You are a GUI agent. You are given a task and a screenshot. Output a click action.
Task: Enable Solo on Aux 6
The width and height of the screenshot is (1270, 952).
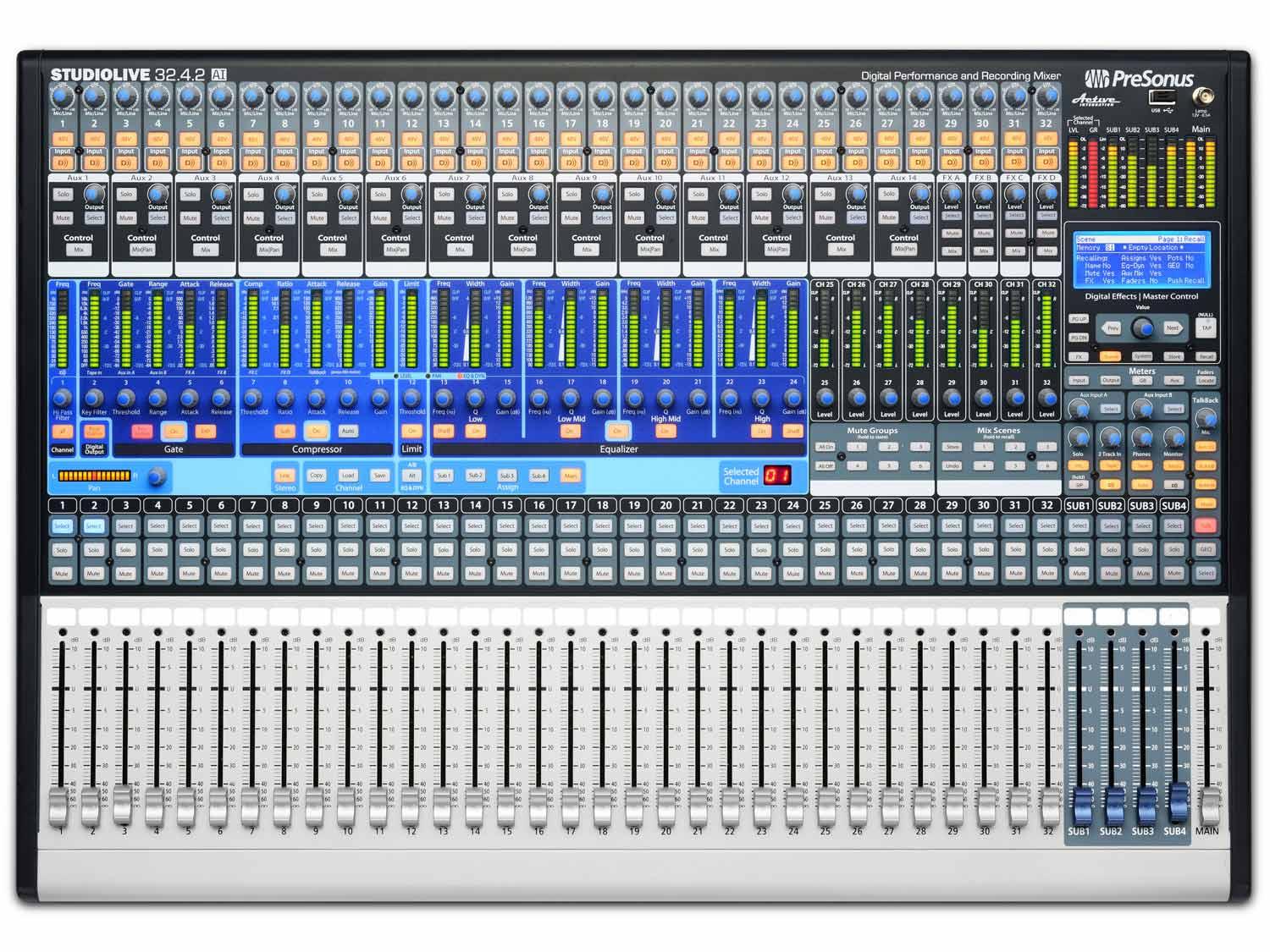click(x=380, y=195)
